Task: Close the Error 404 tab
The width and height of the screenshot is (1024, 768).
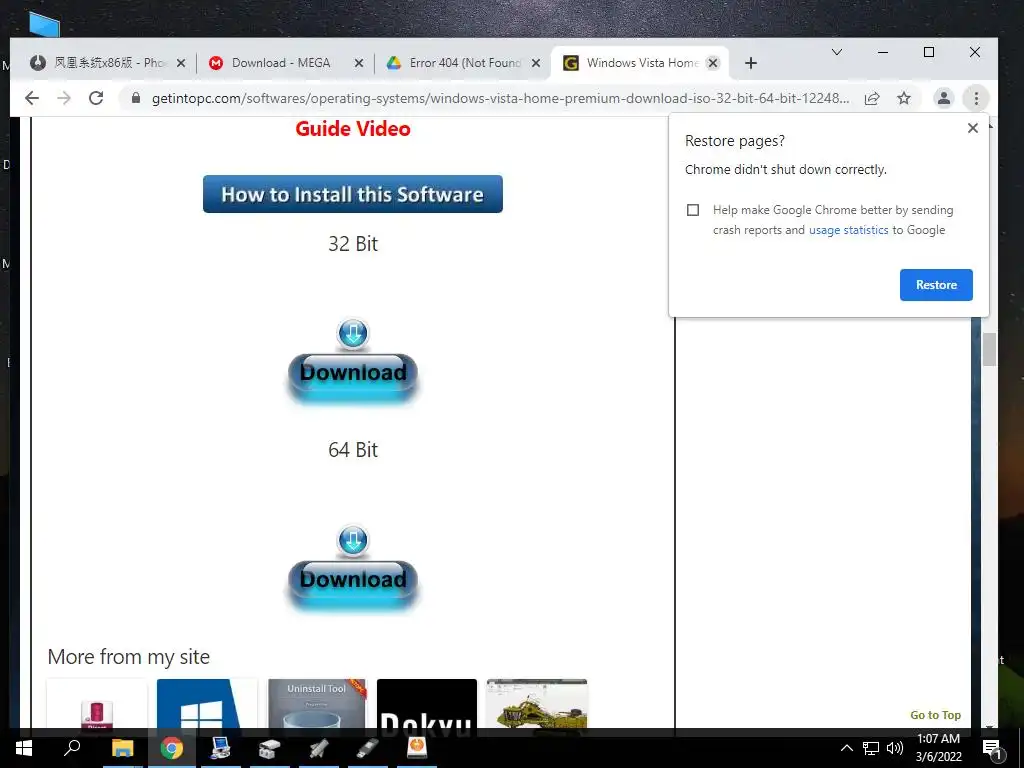Action: coord(536,63)
